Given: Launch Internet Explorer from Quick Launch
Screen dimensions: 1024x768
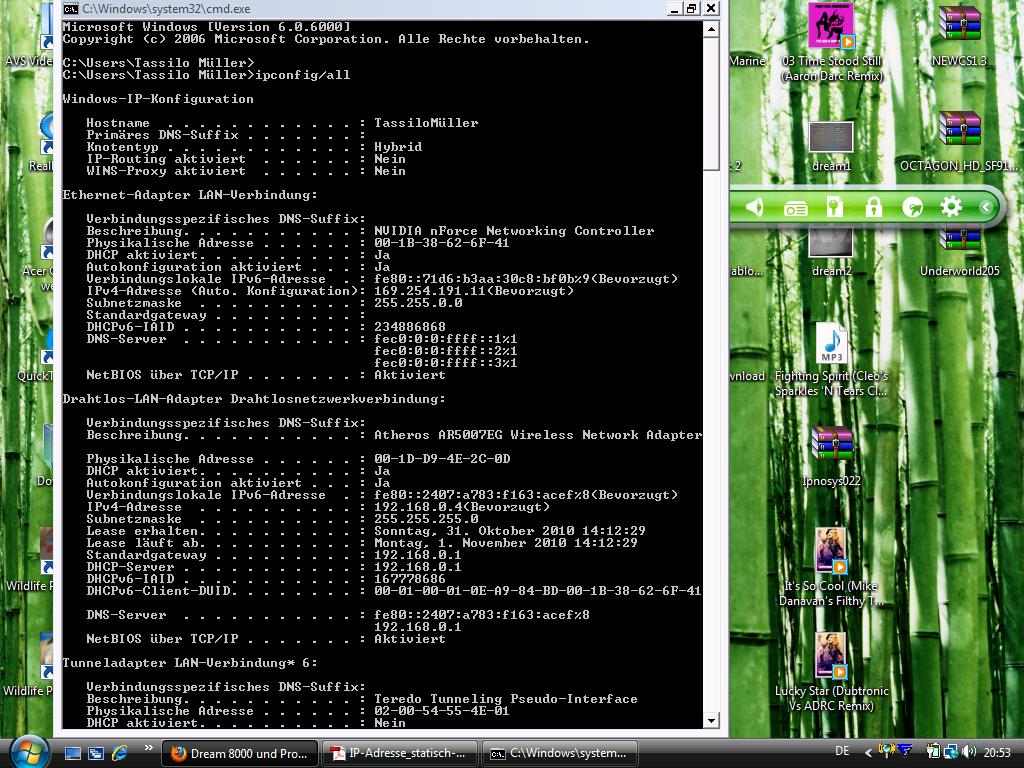Looking at the screenshot, I should (x=119, y=753).
